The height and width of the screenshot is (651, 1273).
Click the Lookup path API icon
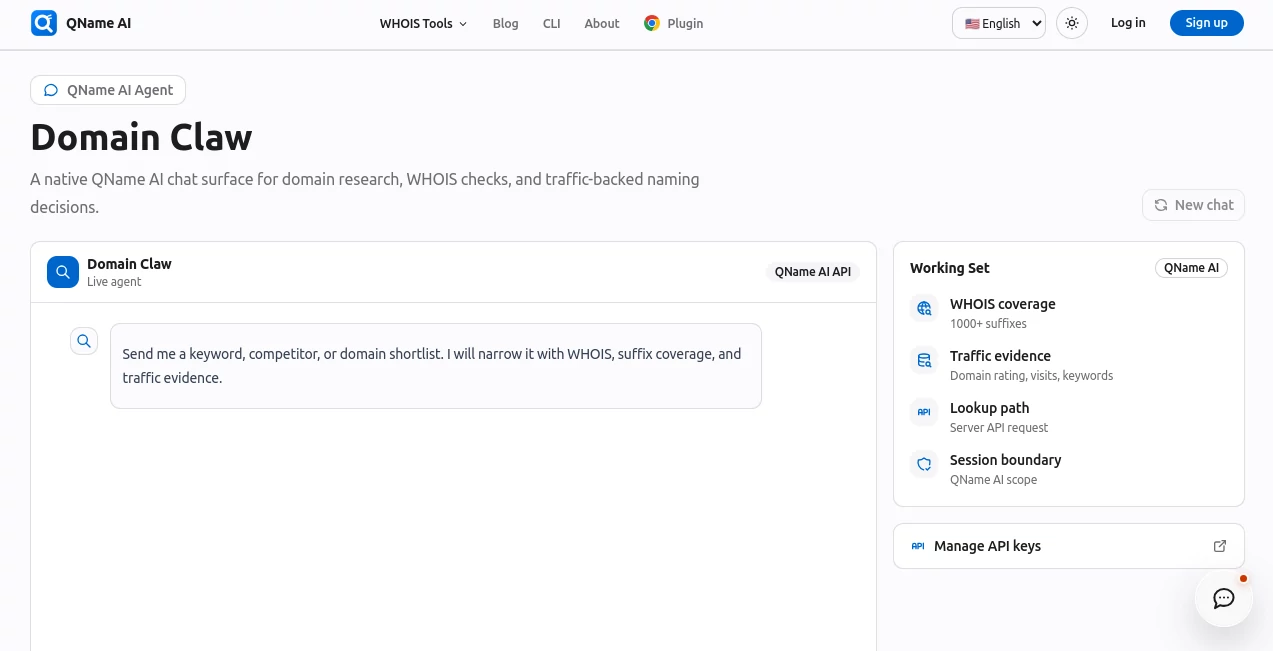(x=925, y=412)
